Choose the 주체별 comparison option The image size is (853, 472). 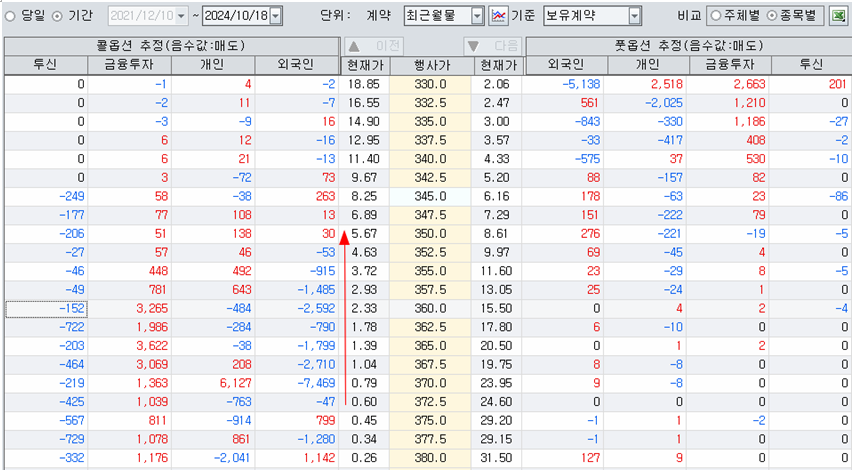click(x=717, y=16)
